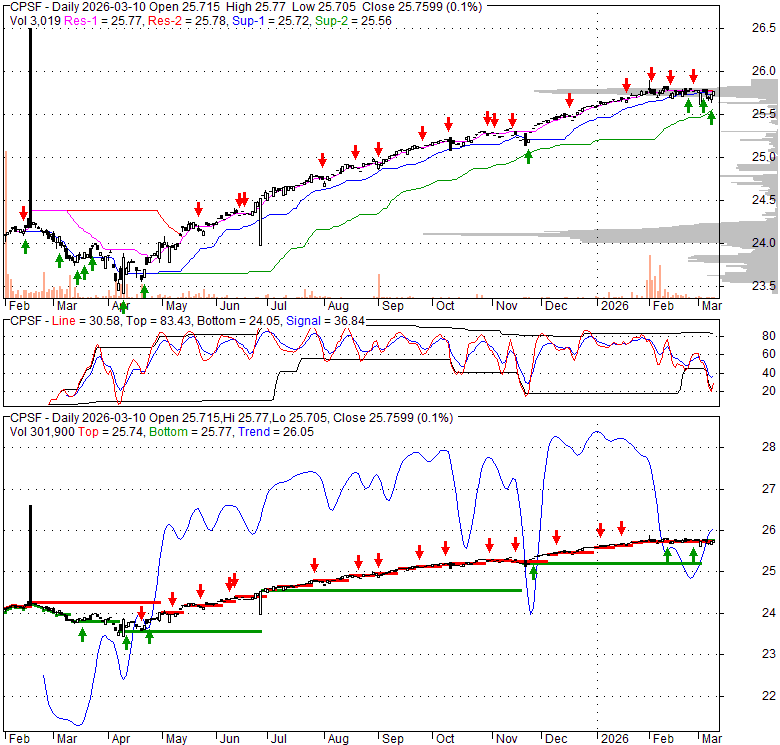Click the 'Top = 25.74' trend legend
The width and height of the screenshot is (780, 745).
[x=111, y=432]
